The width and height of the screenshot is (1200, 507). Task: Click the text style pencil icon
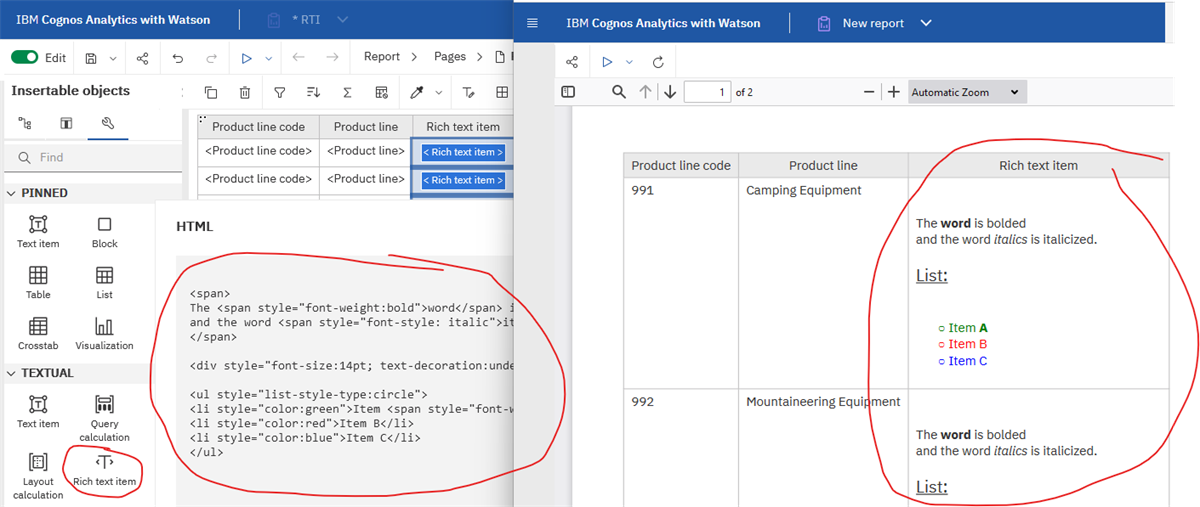[468, 93]
